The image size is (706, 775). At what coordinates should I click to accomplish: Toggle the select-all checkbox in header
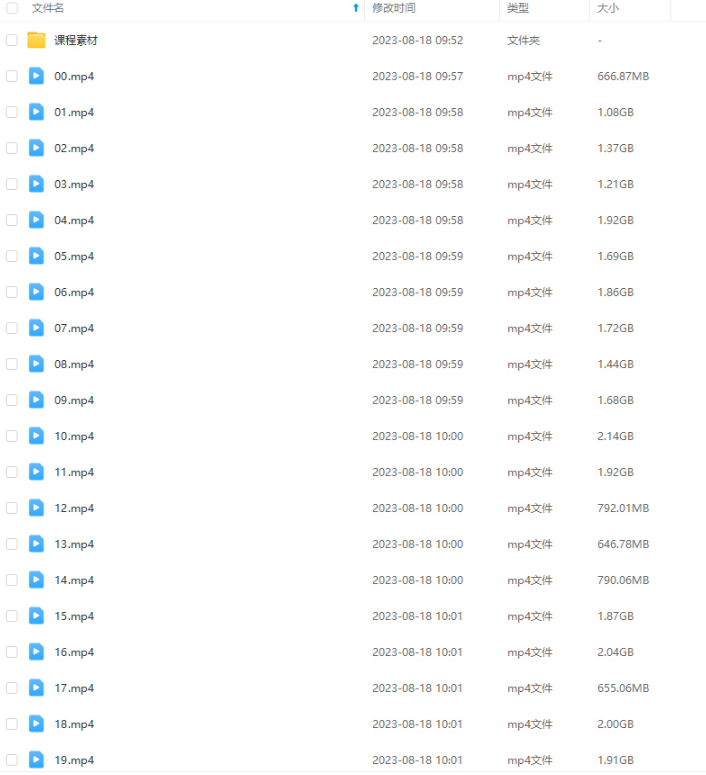click(x=12, y=8)
